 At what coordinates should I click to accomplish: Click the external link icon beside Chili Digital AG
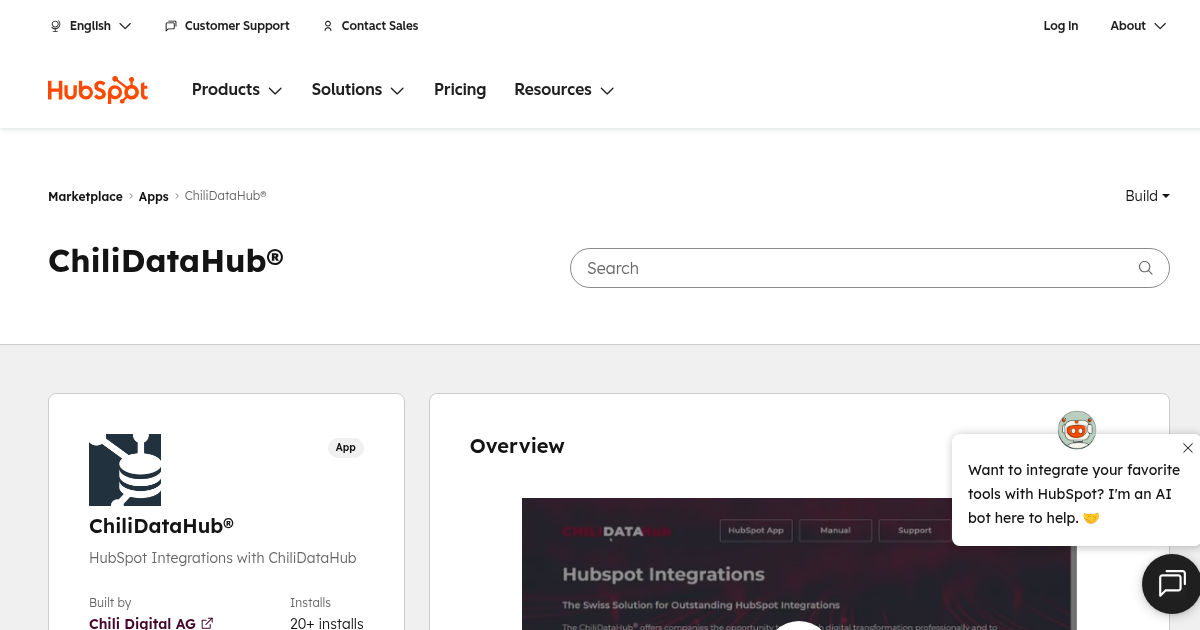(207, 623)
